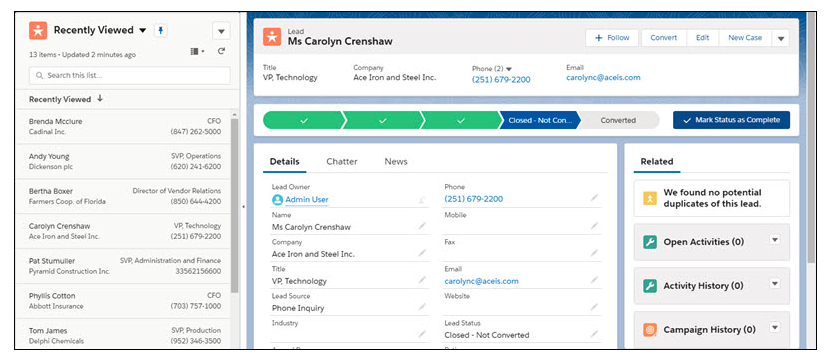Pin the Recently Viewed list
830x360 pixels.
[x=160, y=31]
